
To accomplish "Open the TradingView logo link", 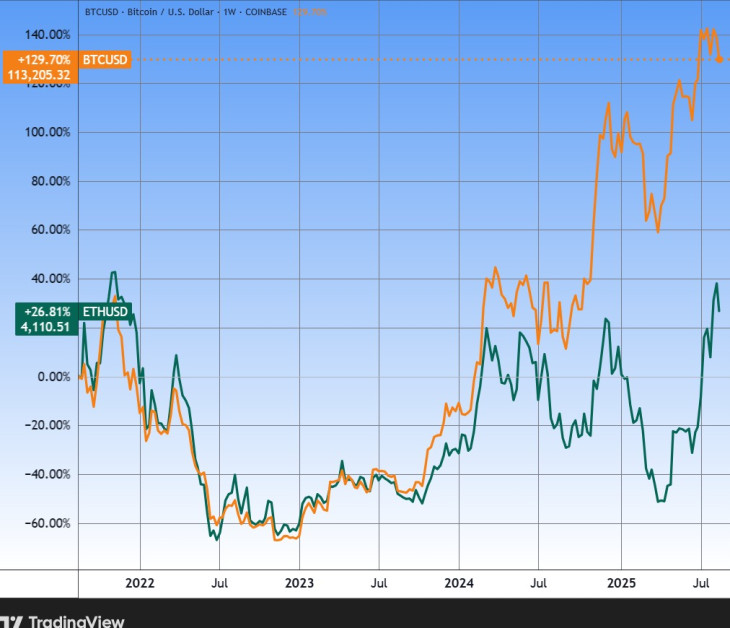I will click(x=62, y=621).
